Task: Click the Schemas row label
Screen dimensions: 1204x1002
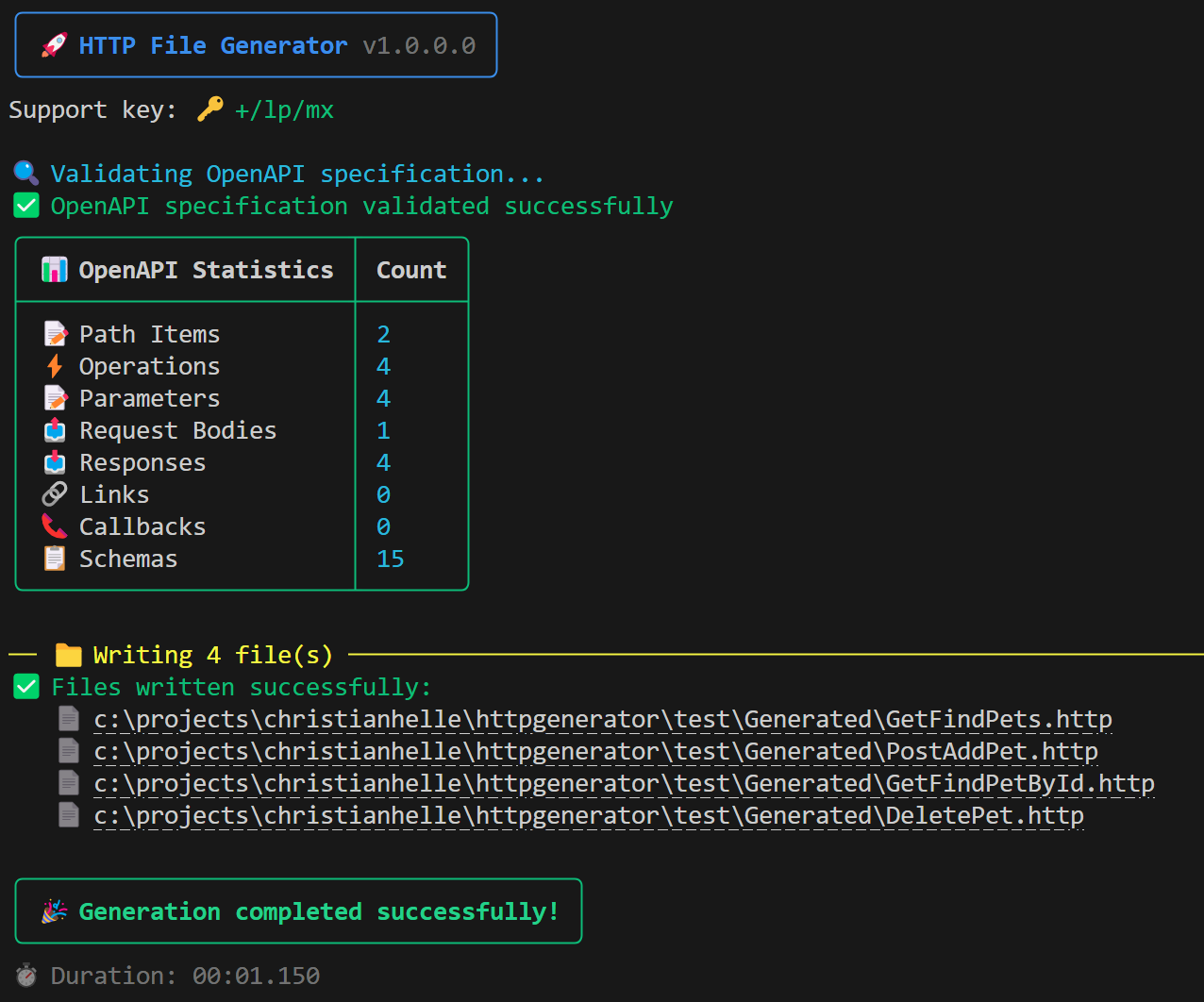Action: click(128, 559)
